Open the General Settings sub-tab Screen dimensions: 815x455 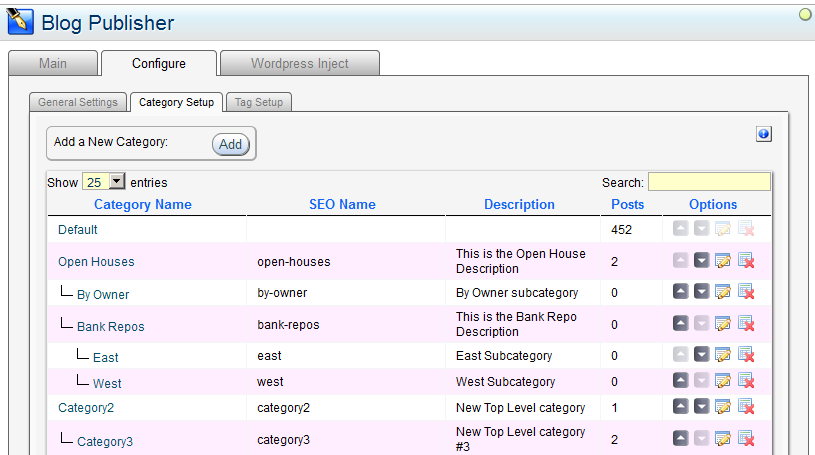[x=78, y=102]
